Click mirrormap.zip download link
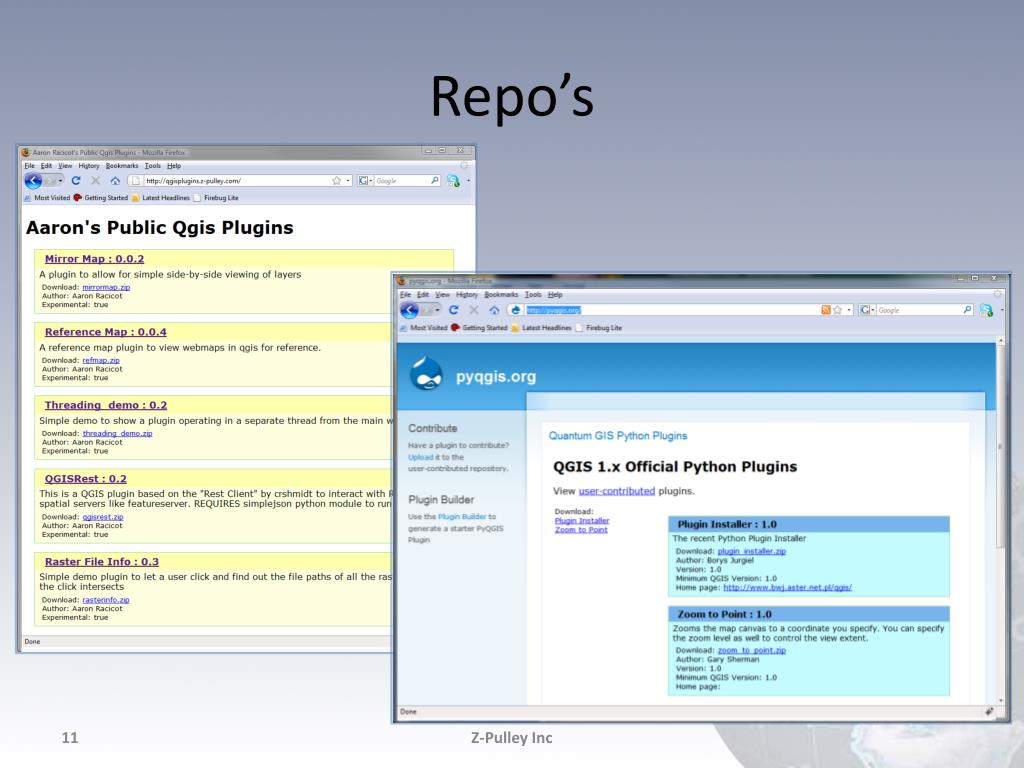1024x768 pixels. (106, 287)
